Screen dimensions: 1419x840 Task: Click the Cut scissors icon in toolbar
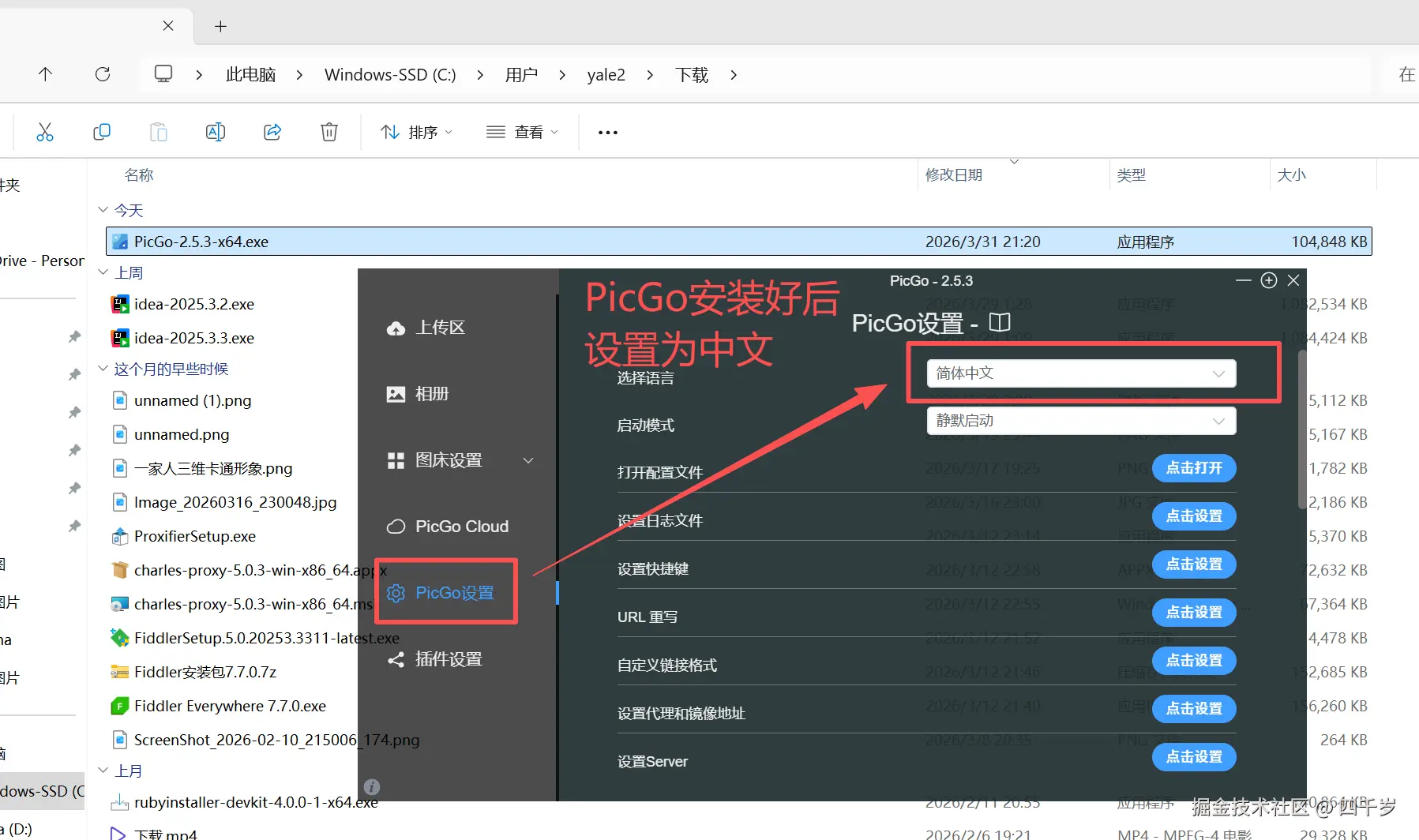pos(45,131)
